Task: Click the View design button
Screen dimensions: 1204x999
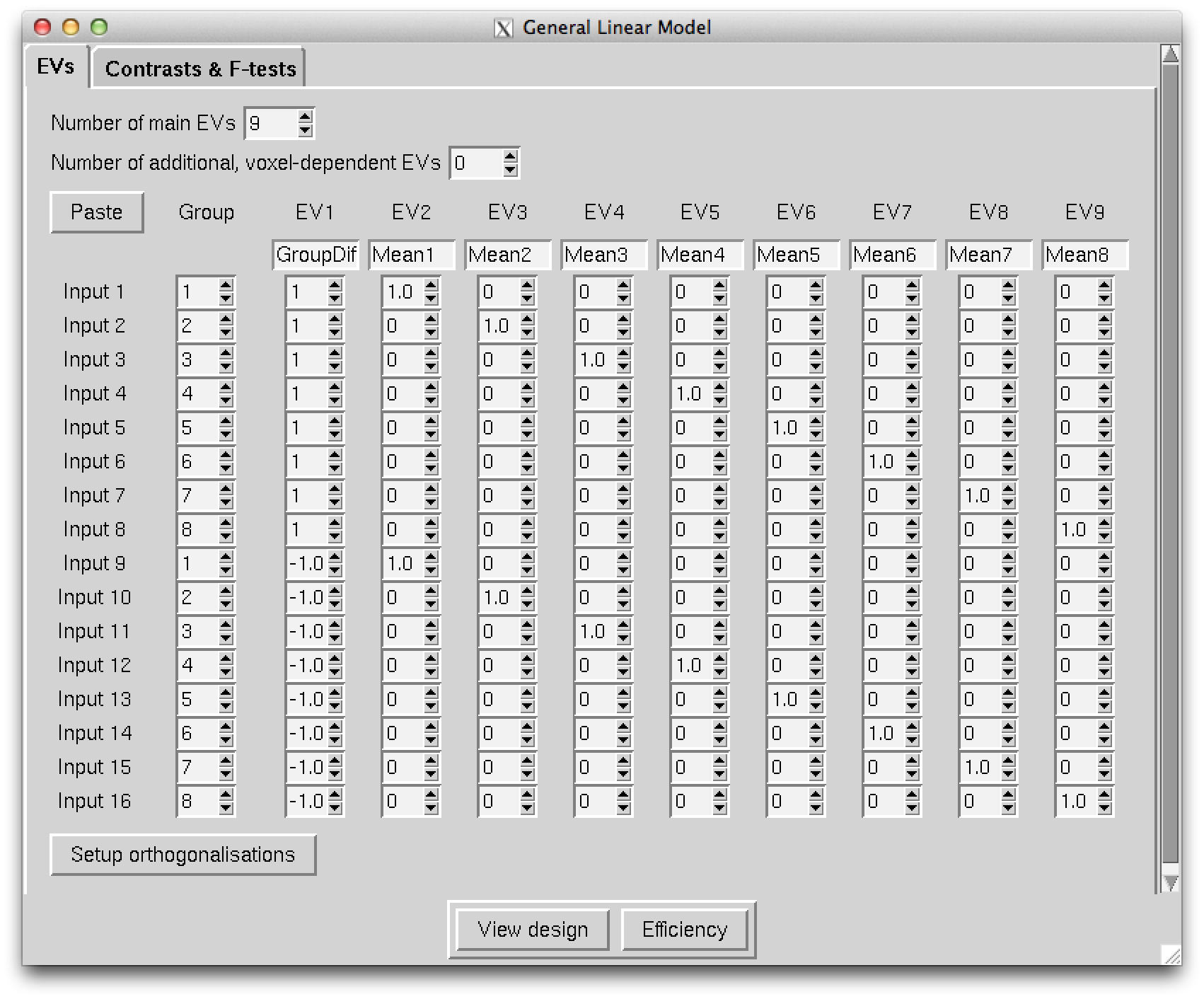Action: [x=533, y=929]
